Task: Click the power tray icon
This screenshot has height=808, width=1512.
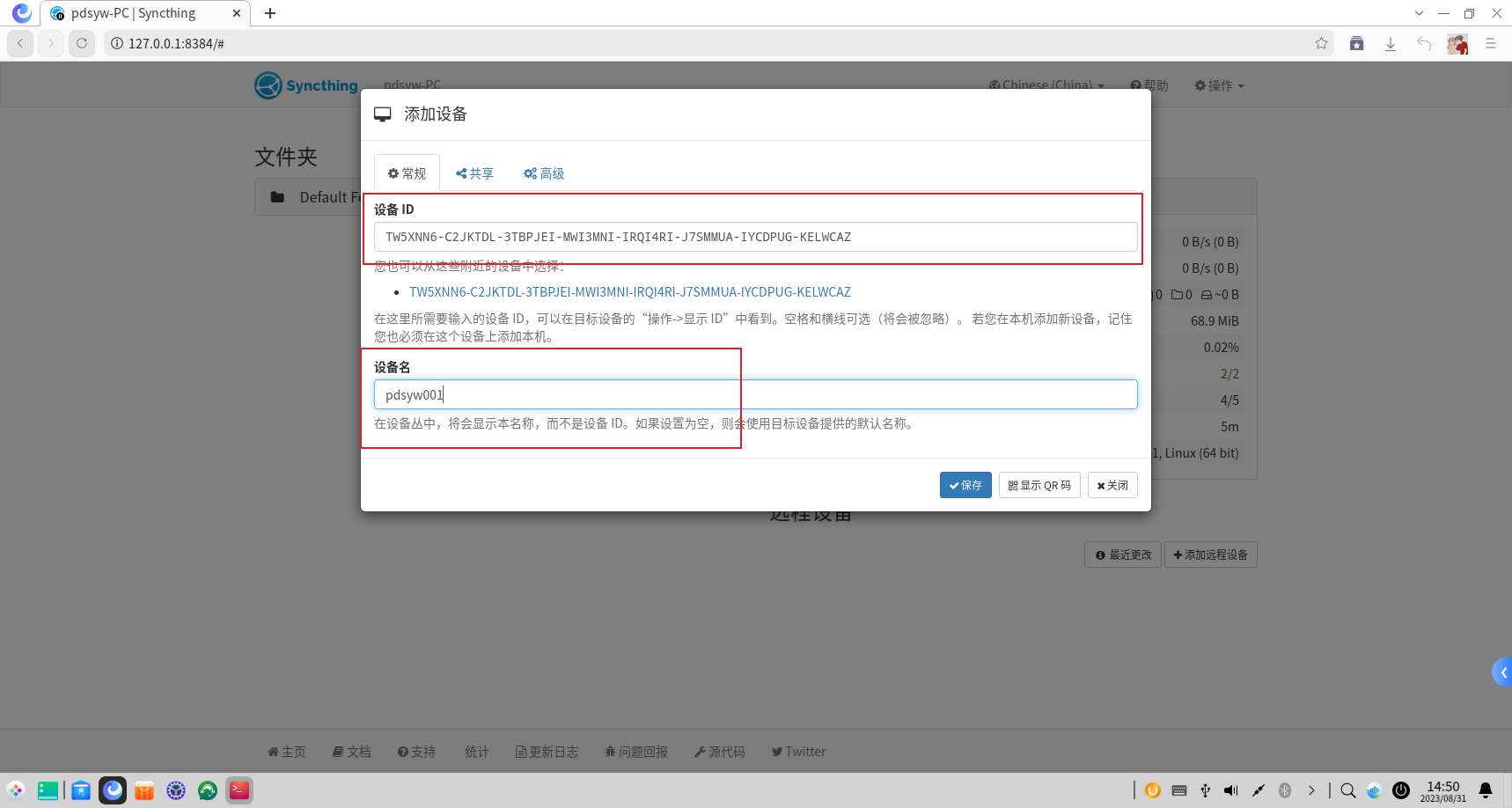Action: pyautogui.click(x=1401, y=790)
